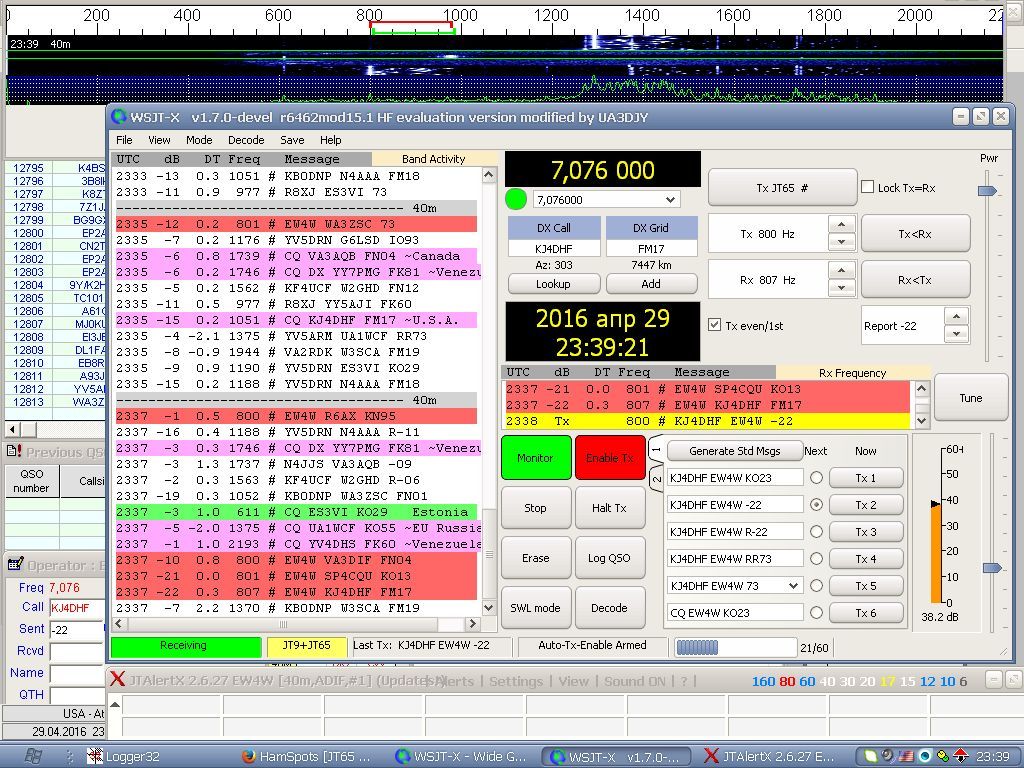Open Logger32 from the taskbar
Viewport: 1024px width, 768px height.
point(122,757)
